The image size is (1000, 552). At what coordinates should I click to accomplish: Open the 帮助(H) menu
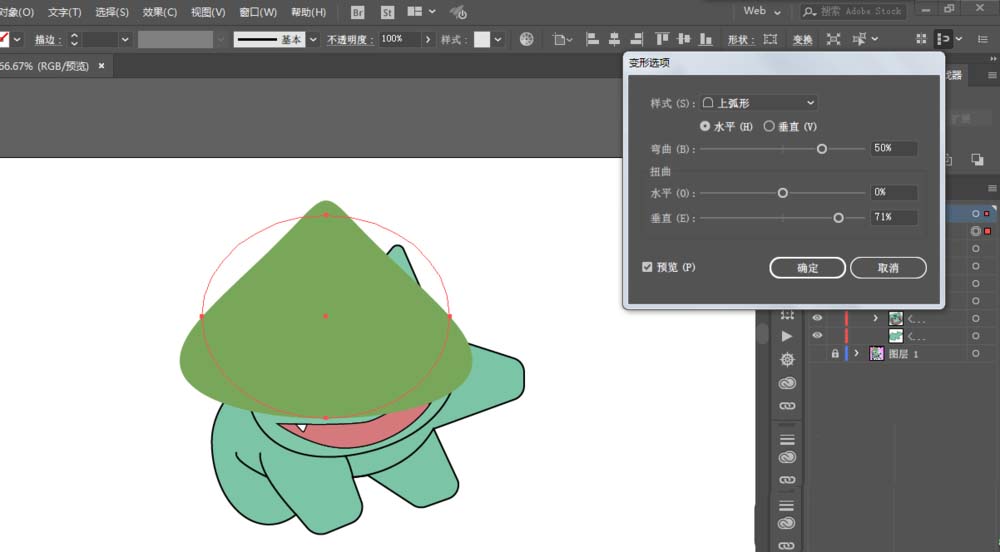click(308, 12)
